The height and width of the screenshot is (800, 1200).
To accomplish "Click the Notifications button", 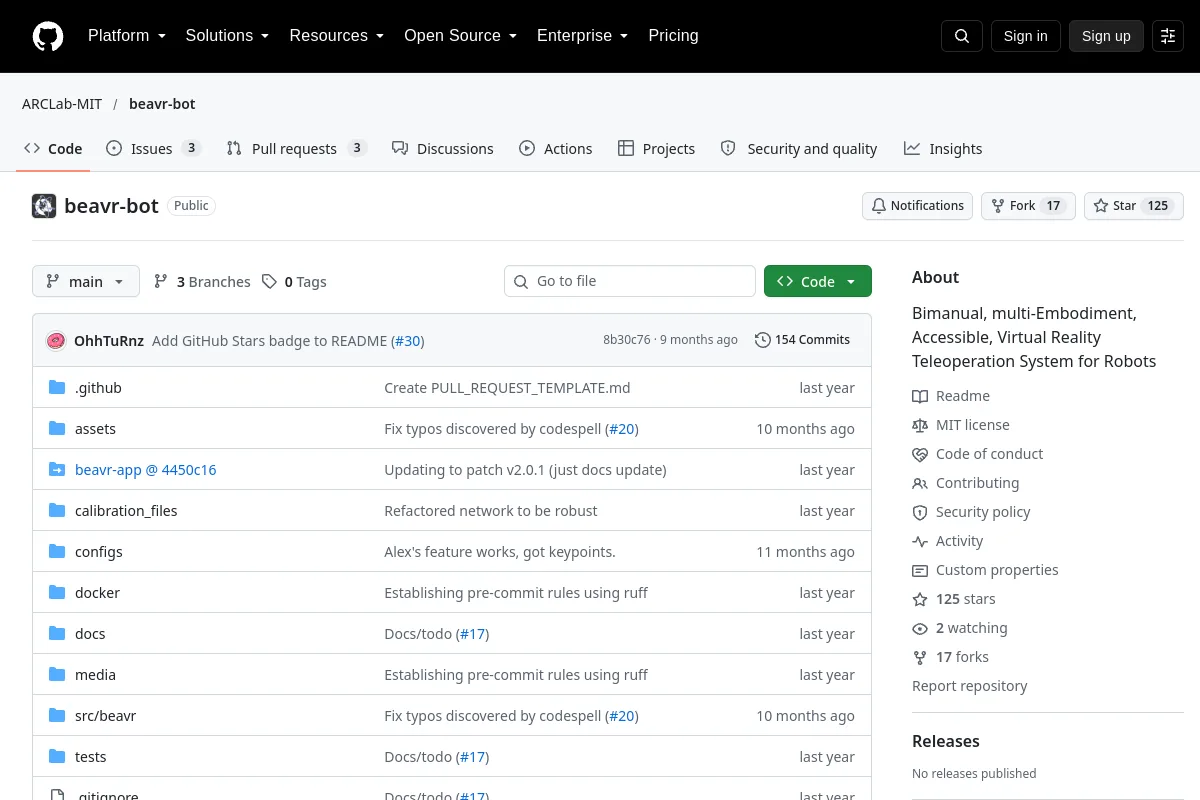I will (917, 206).
